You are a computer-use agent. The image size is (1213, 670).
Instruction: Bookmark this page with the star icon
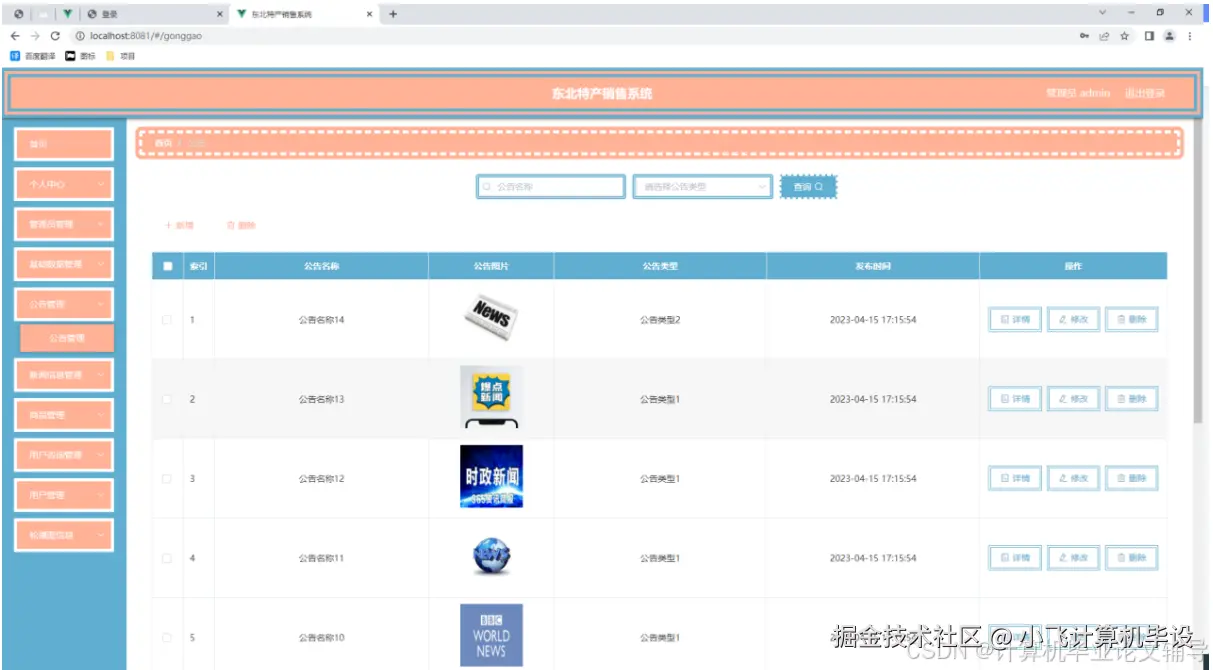point(1124,36)
